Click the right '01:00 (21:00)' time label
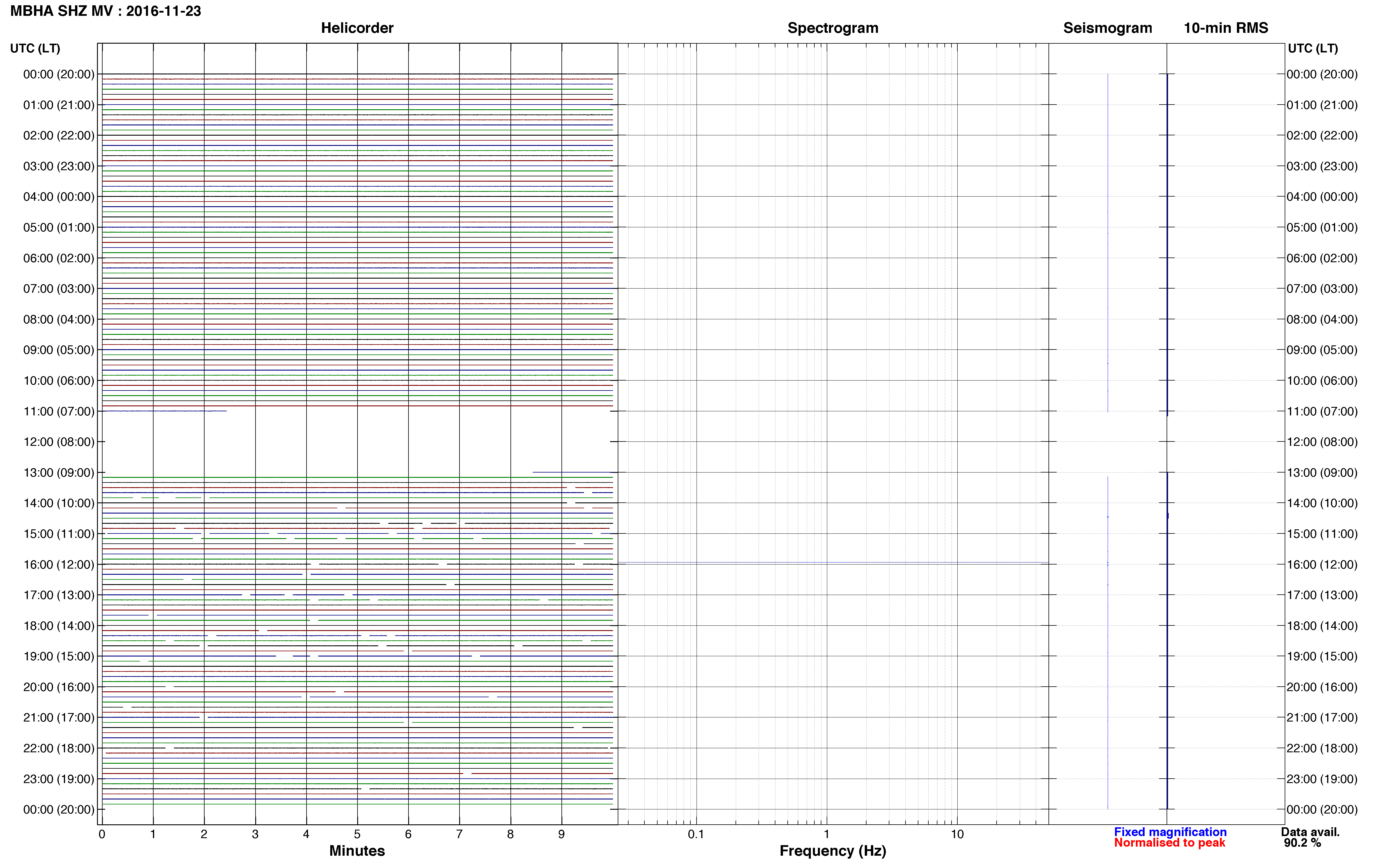The image size is (1389, 868). coord(1322,105)
